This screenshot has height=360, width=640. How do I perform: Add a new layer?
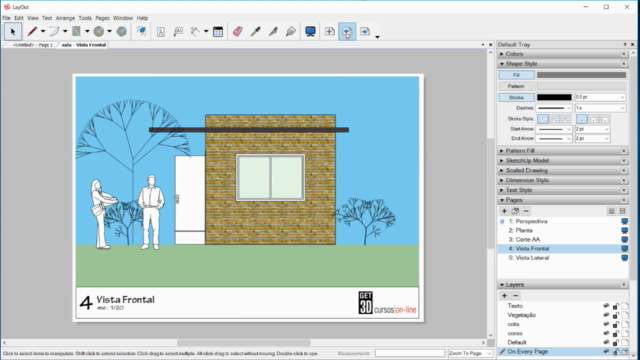pos(504,296)
